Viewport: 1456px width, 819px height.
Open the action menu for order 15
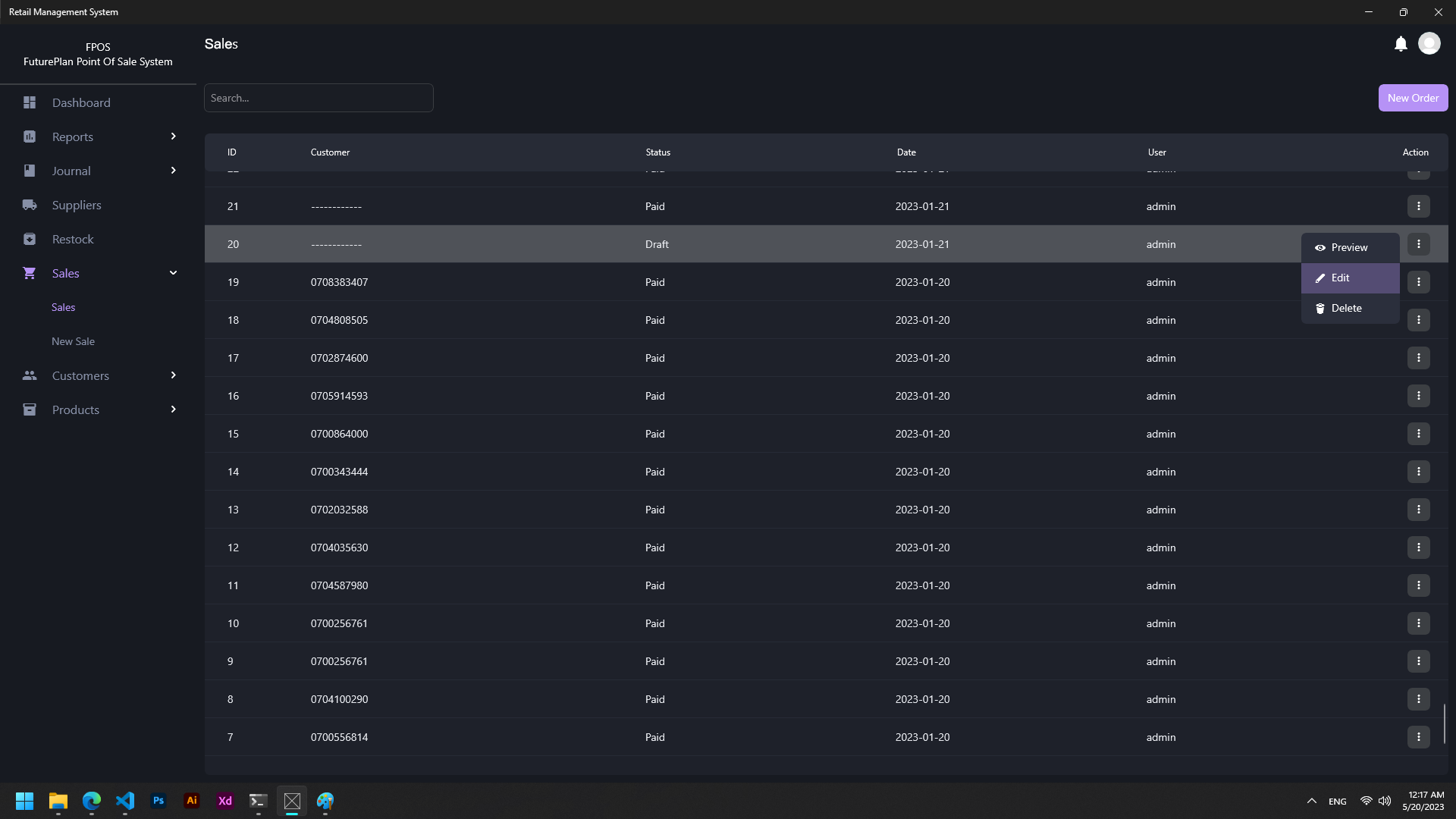pyautogui.click(x=1419, y=434)
